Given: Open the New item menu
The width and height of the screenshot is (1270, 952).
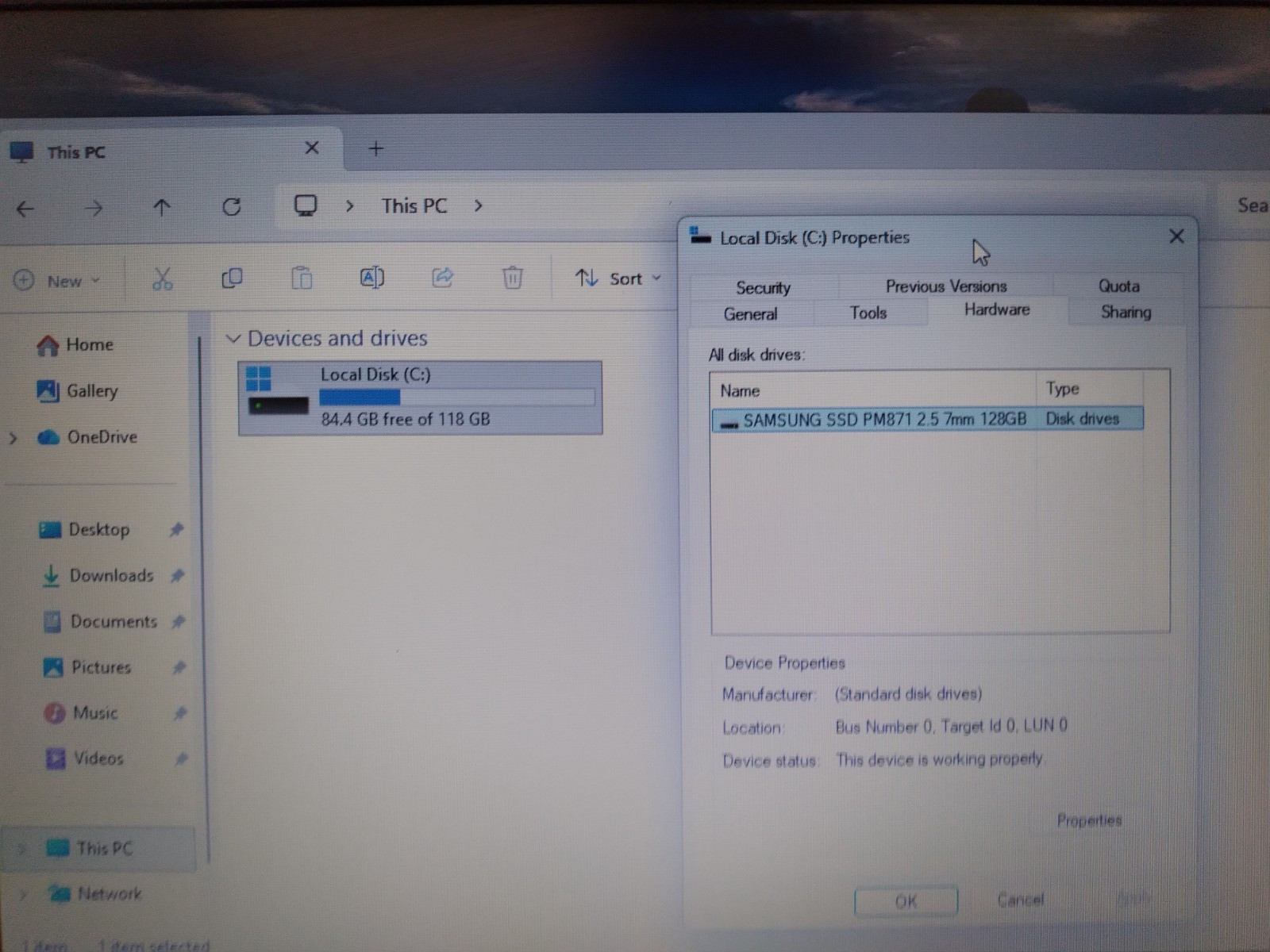Looking at the screenshot, I should pyautogui.click(x=57, y=281).
